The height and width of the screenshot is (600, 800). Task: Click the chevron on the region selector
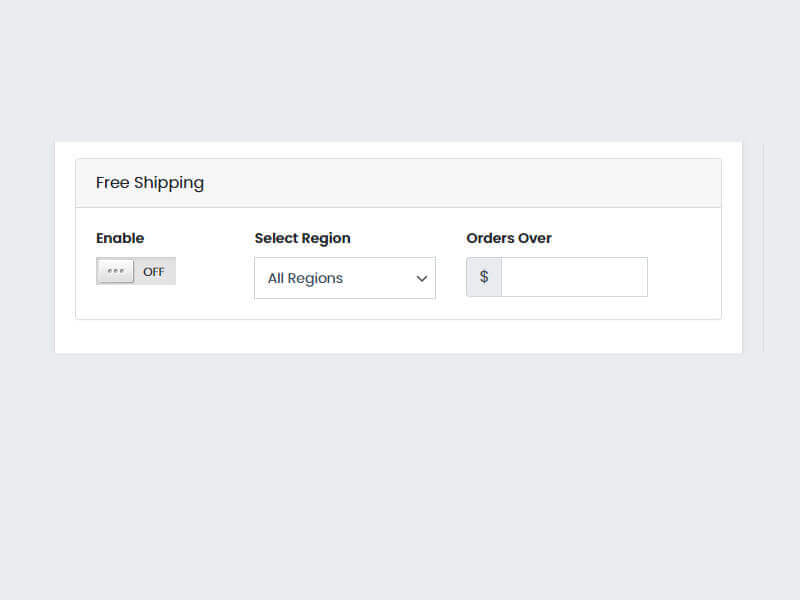[x=421, y=279]
